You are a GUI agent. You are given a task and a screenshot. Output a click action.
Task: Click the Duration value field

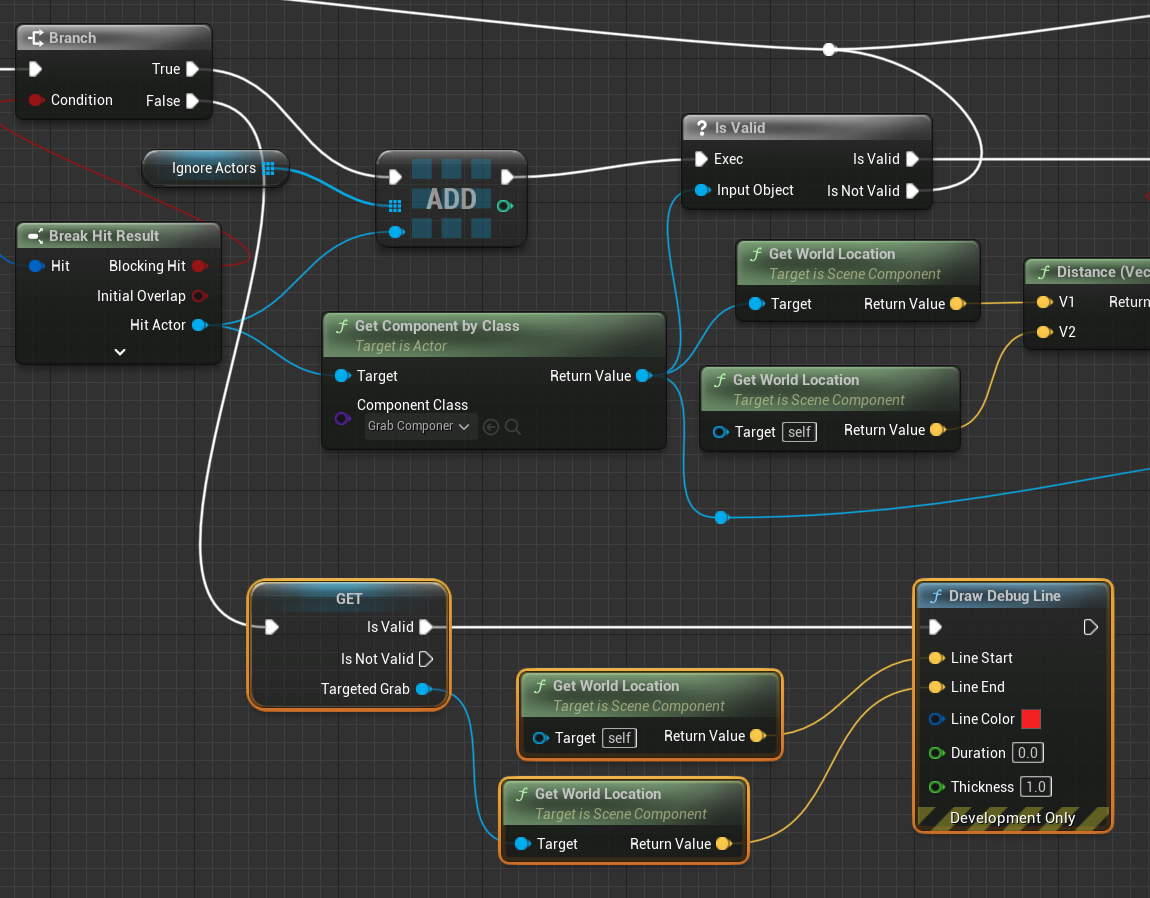click(x=1027, y=753)
